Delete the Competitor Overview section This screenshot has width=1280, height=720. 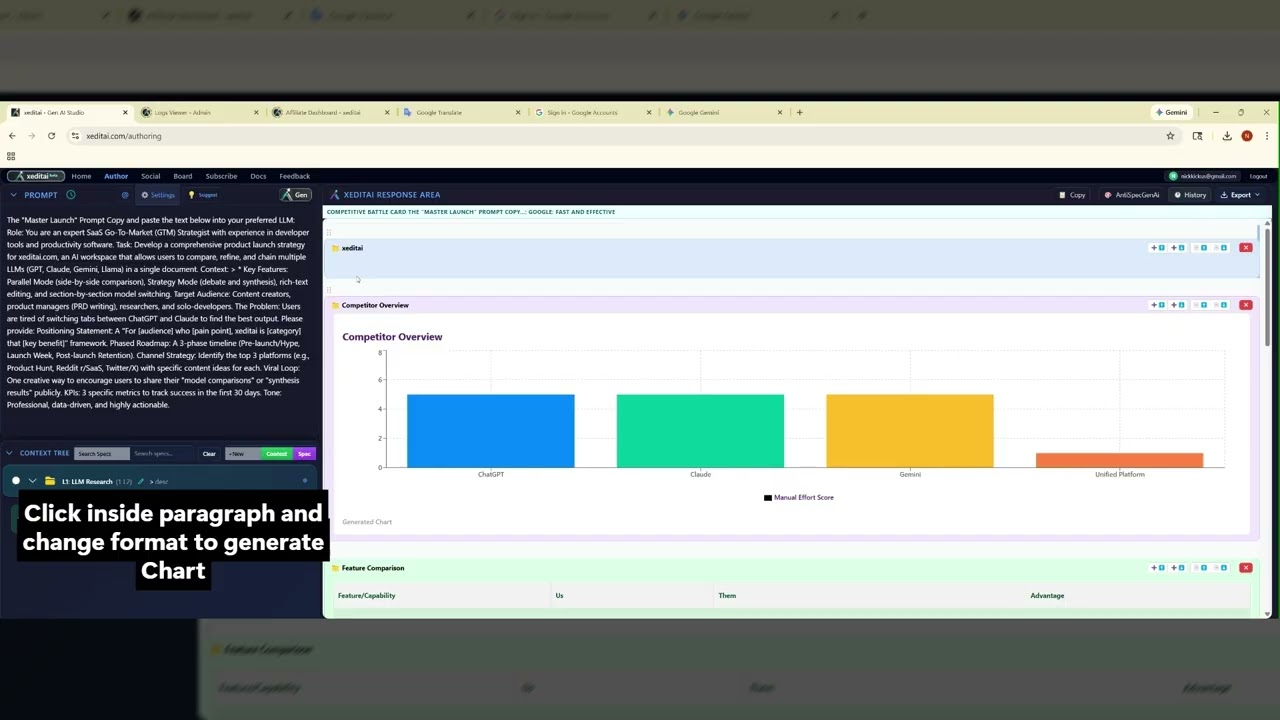pyautogui.click(x=1246, y=305)
